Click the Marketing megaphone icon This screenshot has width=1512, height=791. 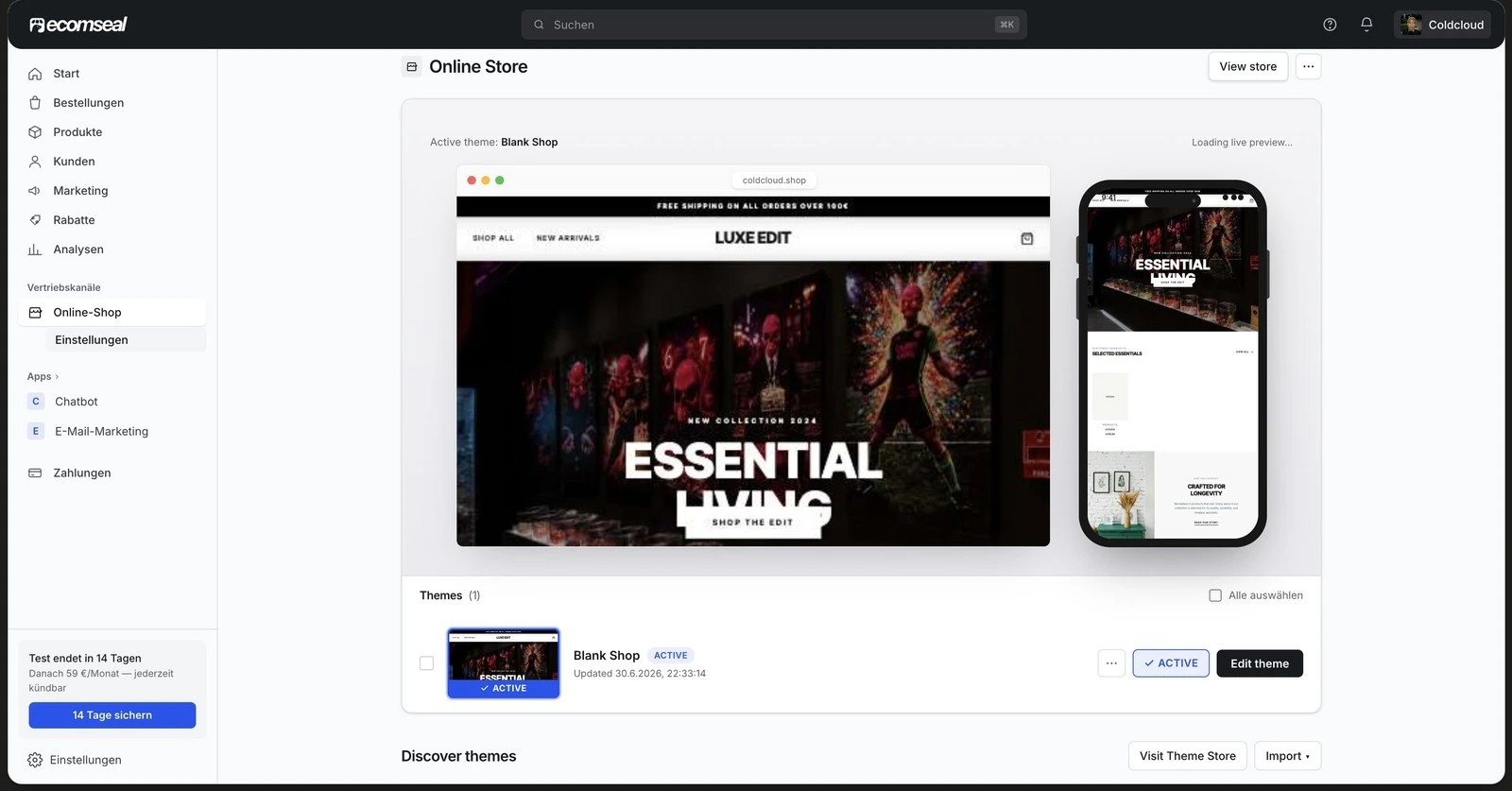click(x=35, y=191)
